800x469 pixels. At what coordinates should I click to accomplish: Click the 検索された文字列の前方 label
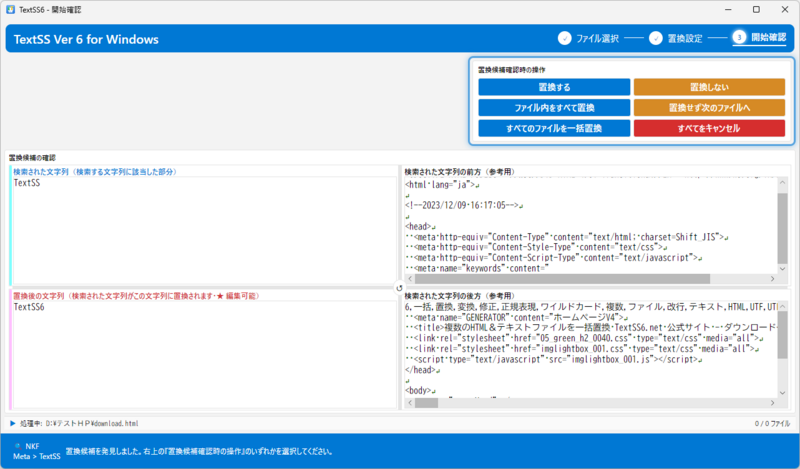click(x=459, y=171)
